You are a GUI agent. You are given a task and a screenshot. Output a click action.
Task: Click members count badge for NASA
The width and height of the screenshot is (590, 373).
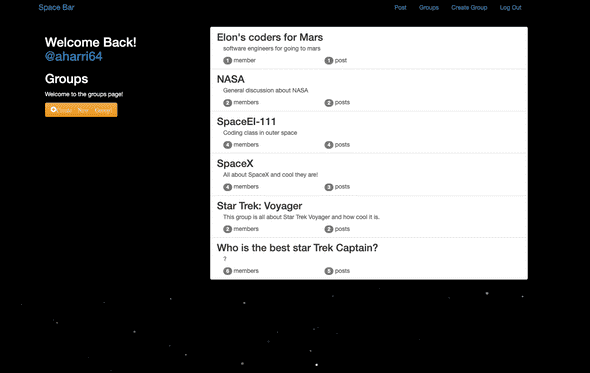(227, 103)
